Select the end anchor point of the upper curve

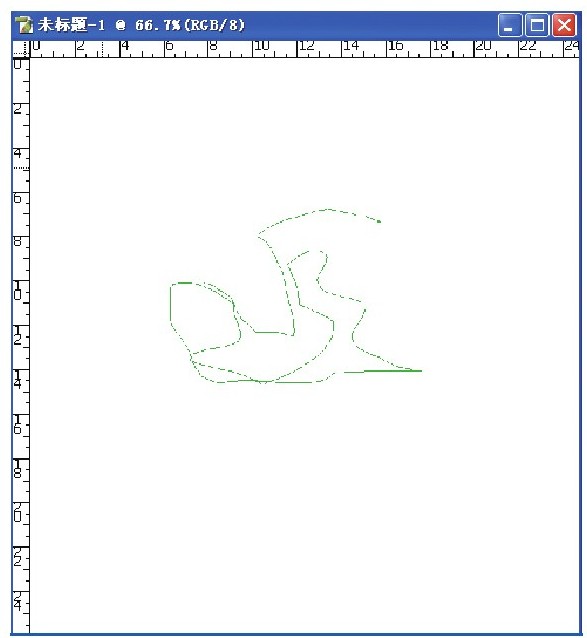[379, 221]
